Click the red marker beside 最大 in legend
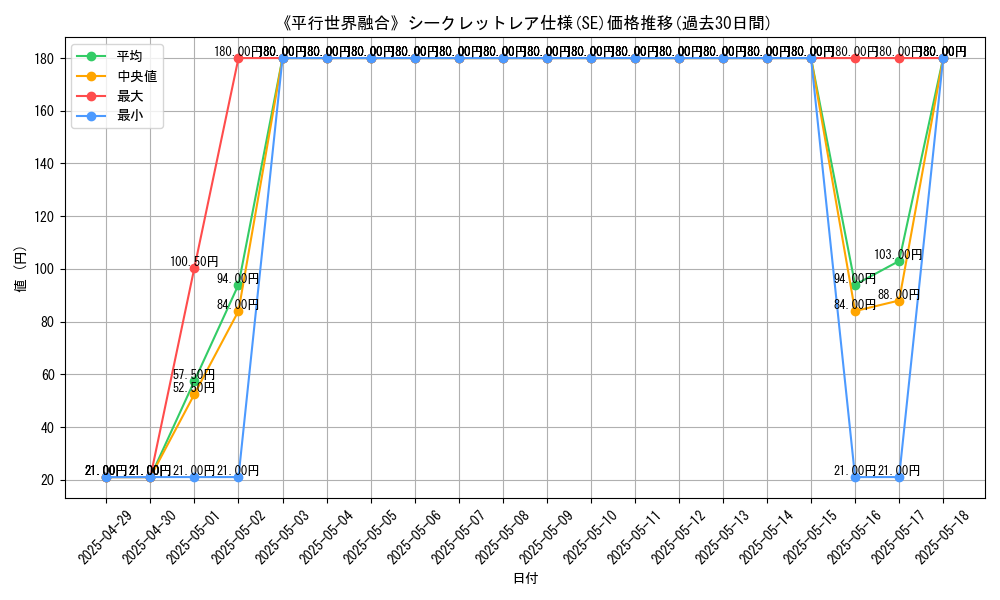Viewport: 1000px width, 600px height. pos(92,96)
